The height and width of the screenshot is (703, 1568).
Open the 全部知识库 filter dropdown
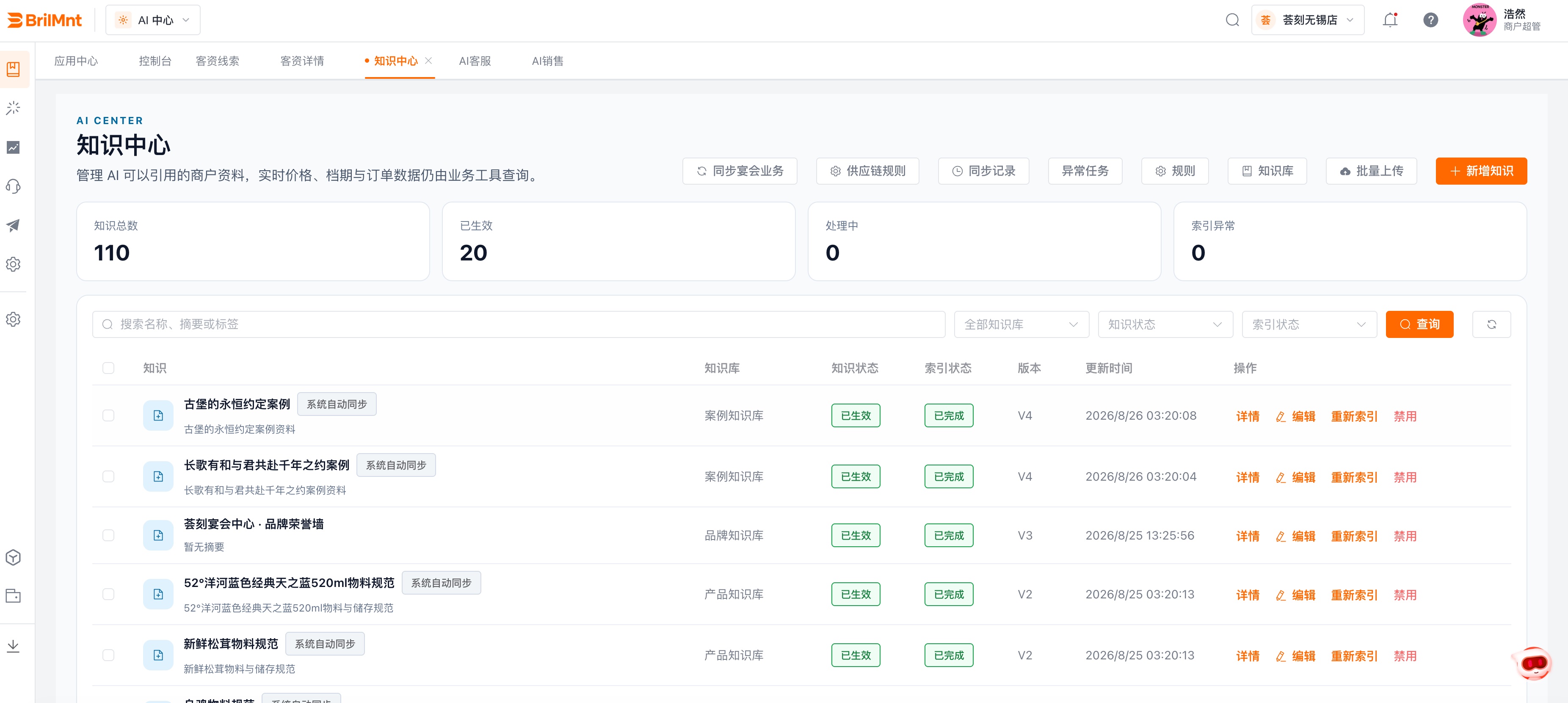pyautogui.click(x=1021, y=324)
